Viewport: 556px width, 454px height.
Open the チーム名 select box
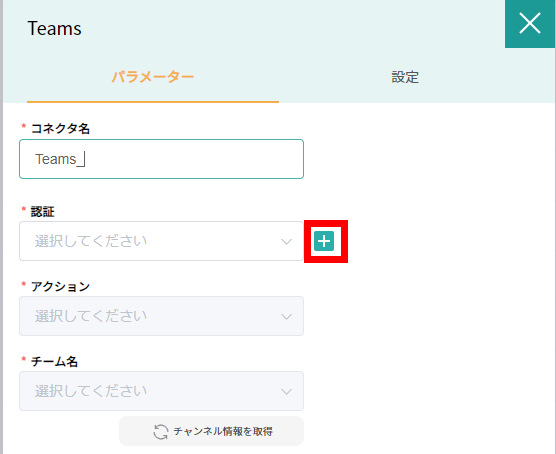tap(161, 391)
